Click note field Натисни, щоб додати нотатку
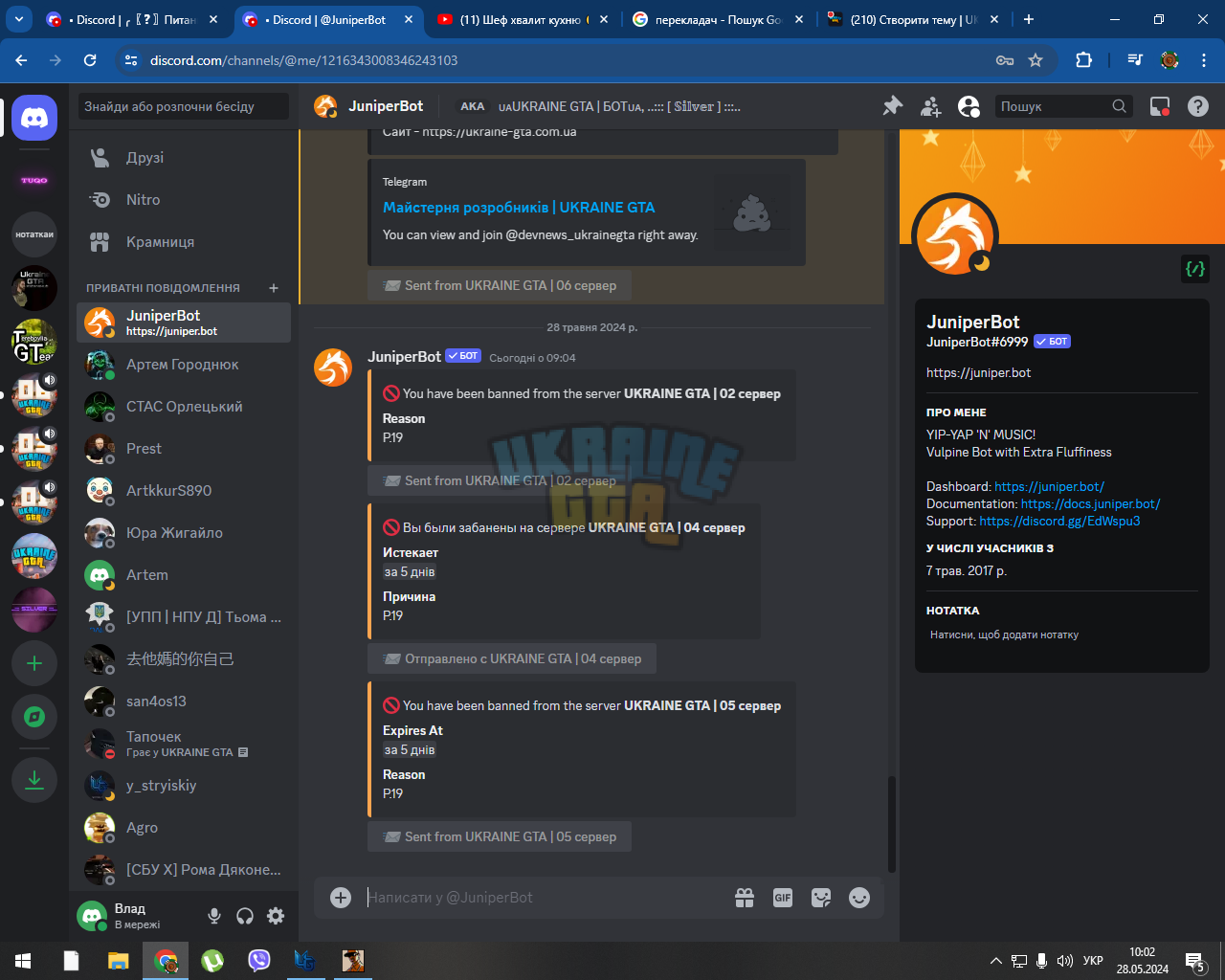 tap(1060, 635)
